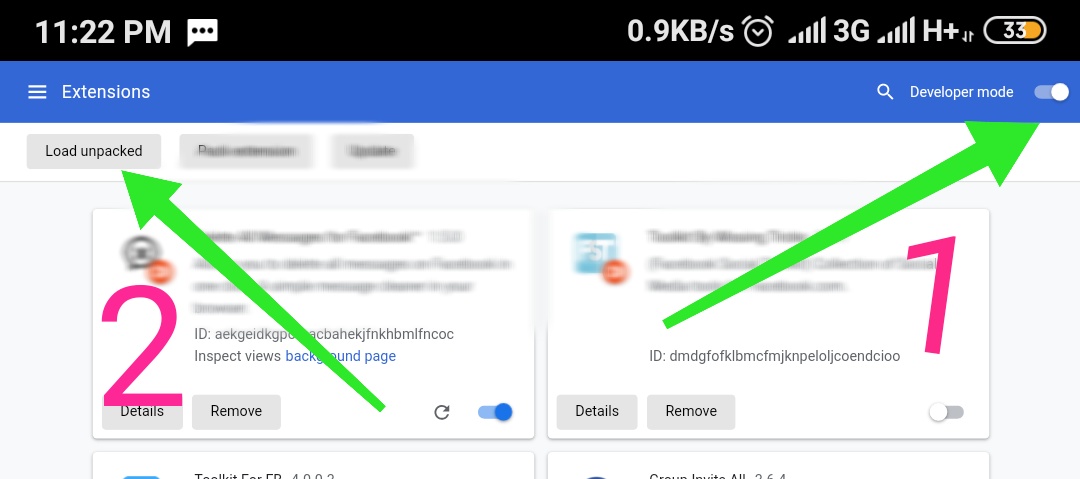The height and width of the screenshot is (479, 1080).
Task: Open Details of the first extension
Action: (142, 411)
